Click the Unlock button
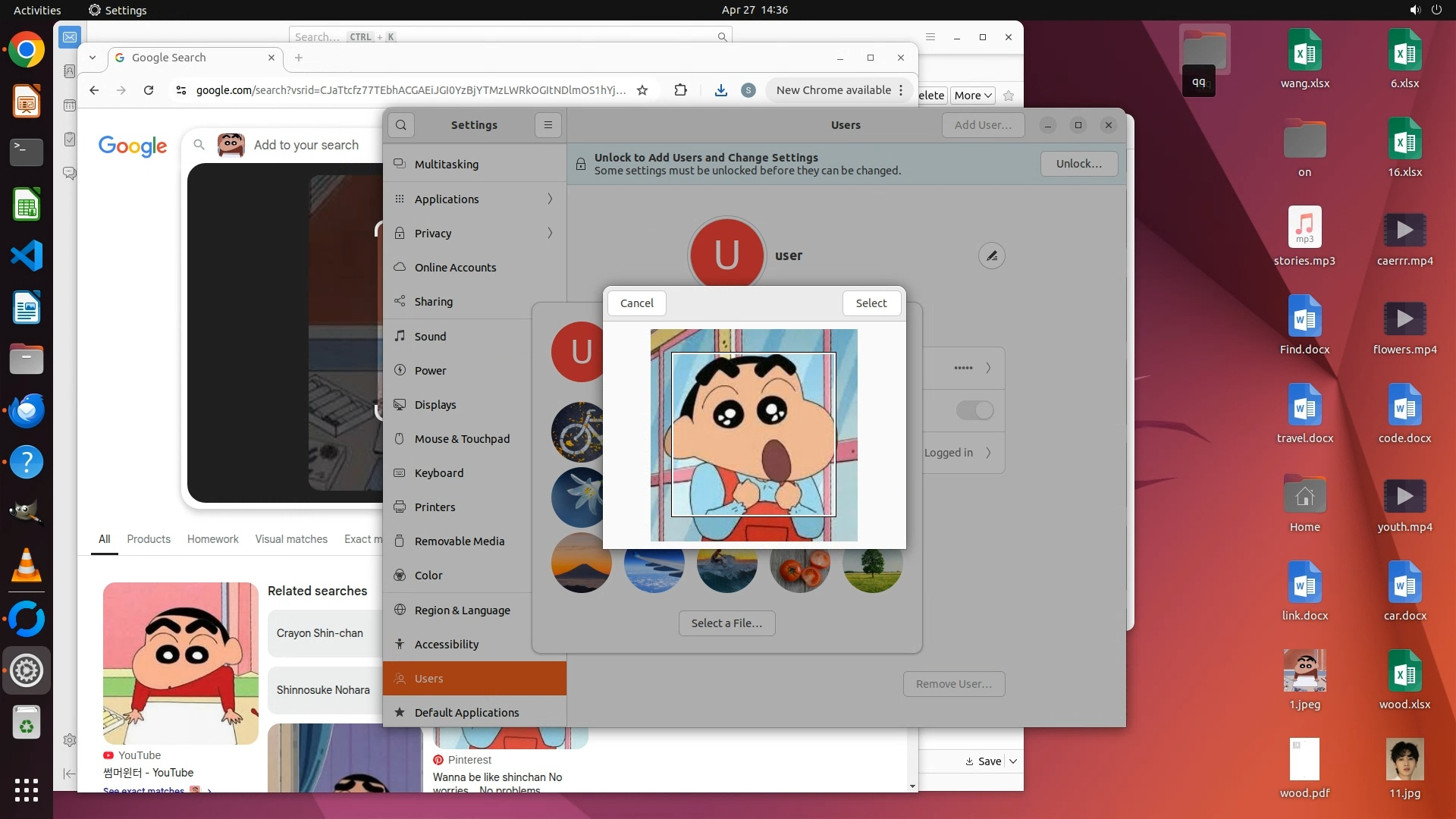This screenshot has height=819, width=1456. pyautogui.click(x=1078, y=164)
